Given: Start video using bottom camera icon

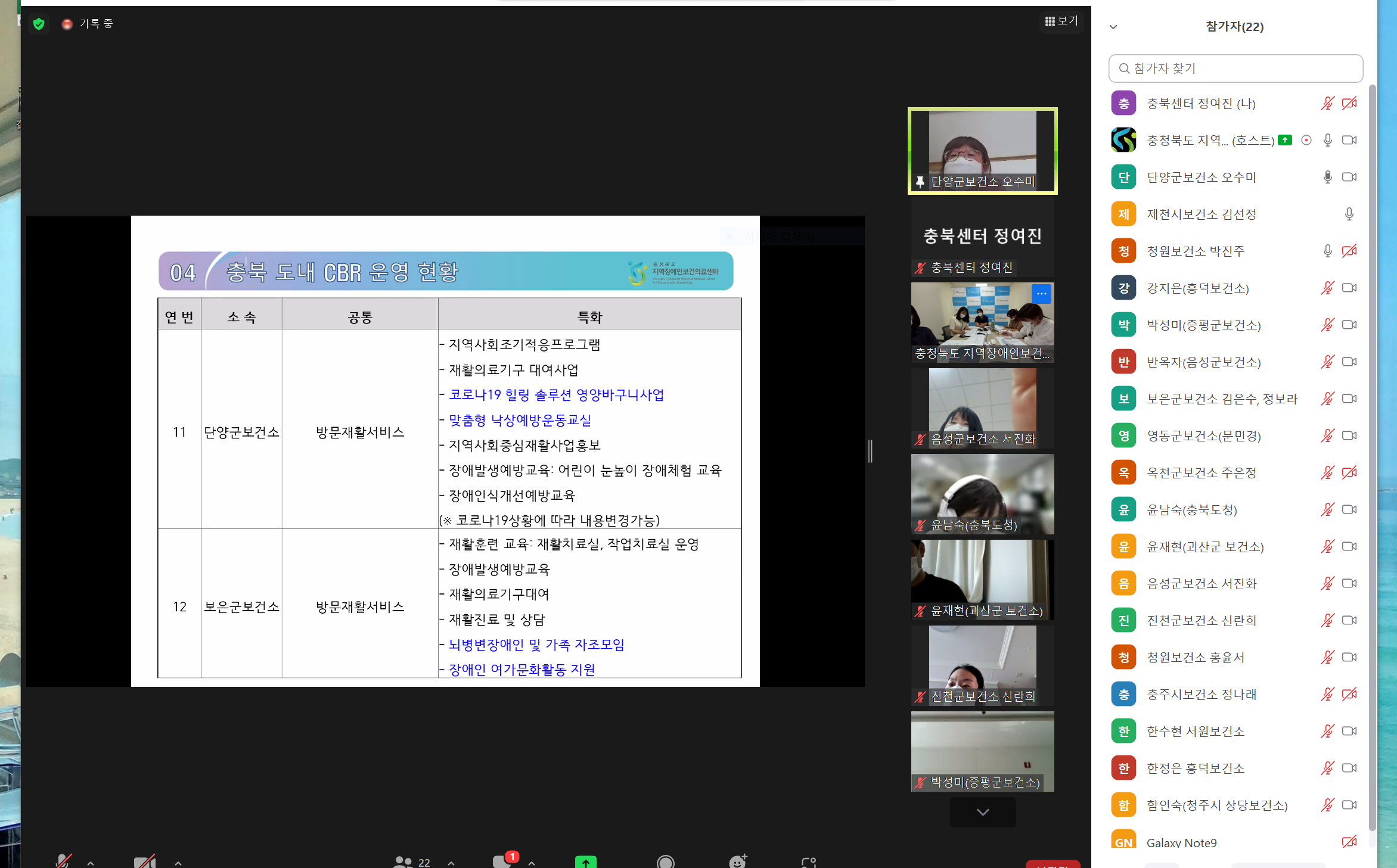Looking at the screenshot, I should (144, 861).
